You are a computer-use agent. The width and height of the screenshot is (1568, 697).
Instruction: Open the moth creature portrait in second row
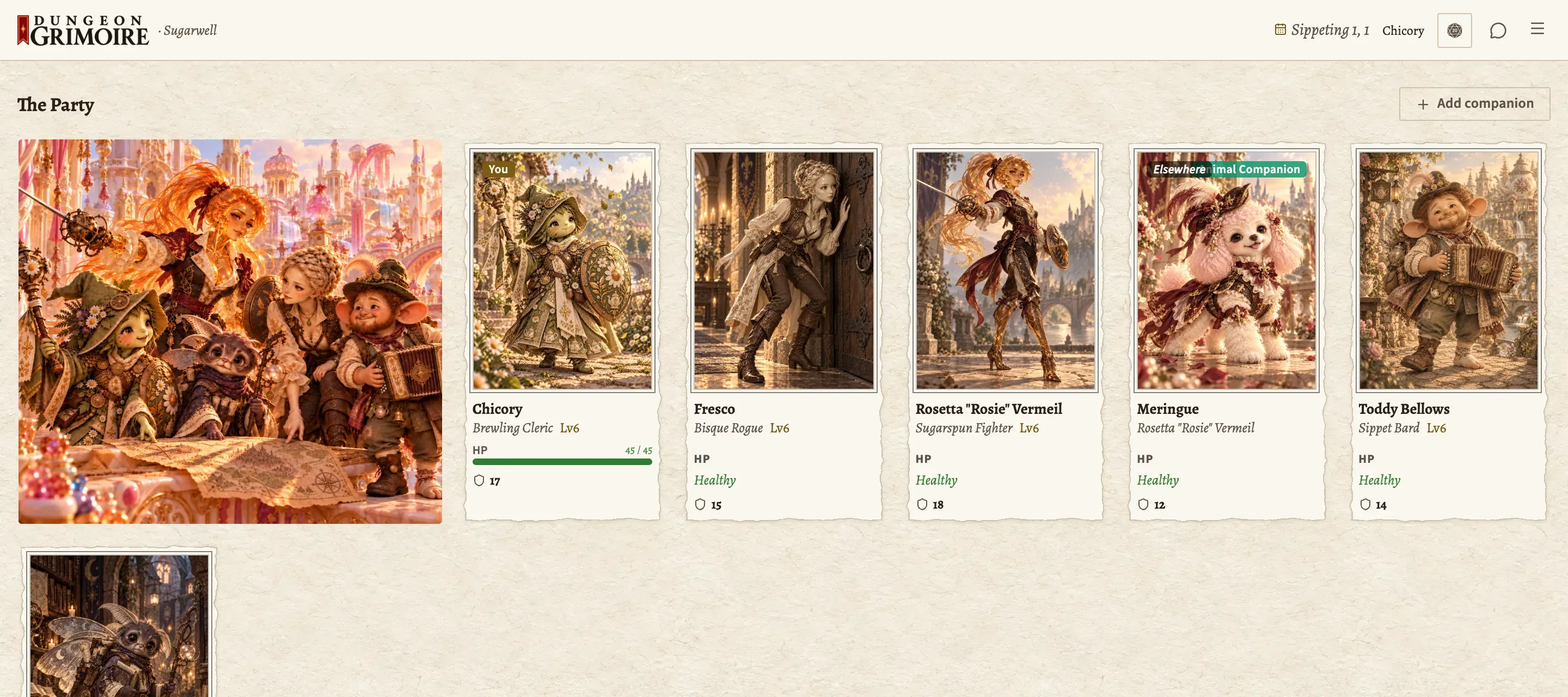tap(119, 625)
